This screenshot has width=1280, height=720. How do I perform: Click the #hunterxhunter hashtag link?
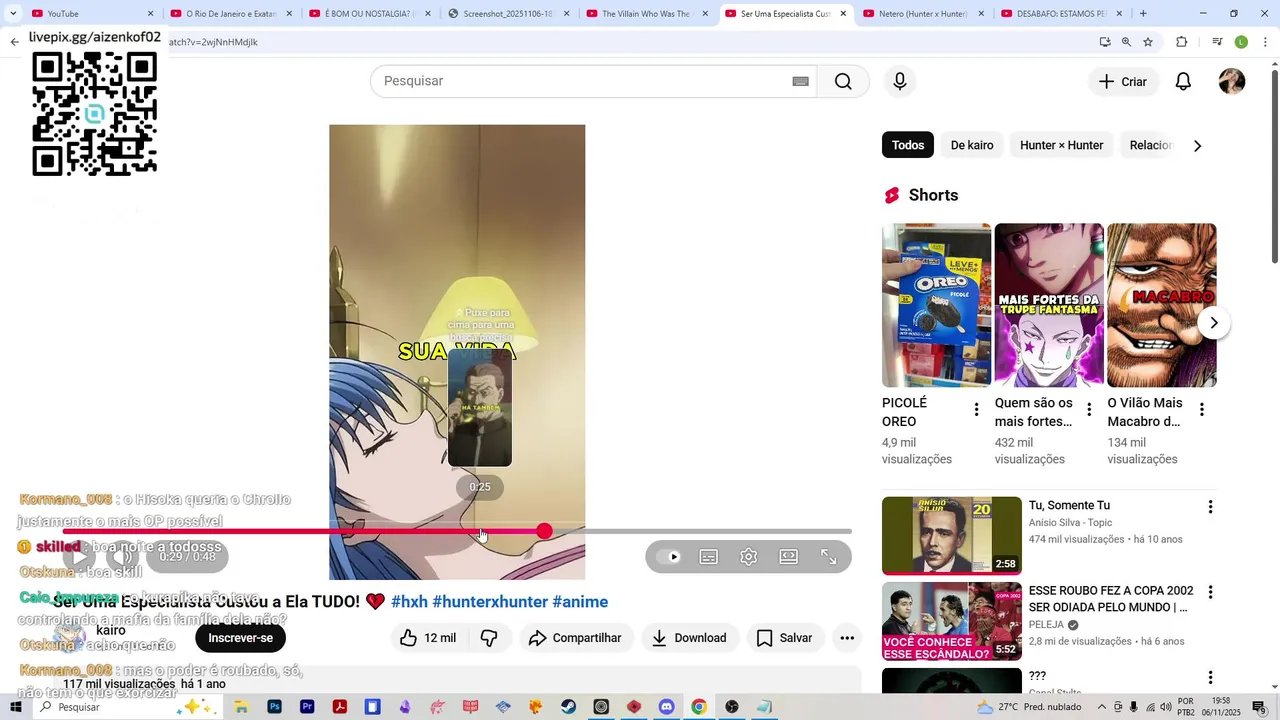click(490, 602)
